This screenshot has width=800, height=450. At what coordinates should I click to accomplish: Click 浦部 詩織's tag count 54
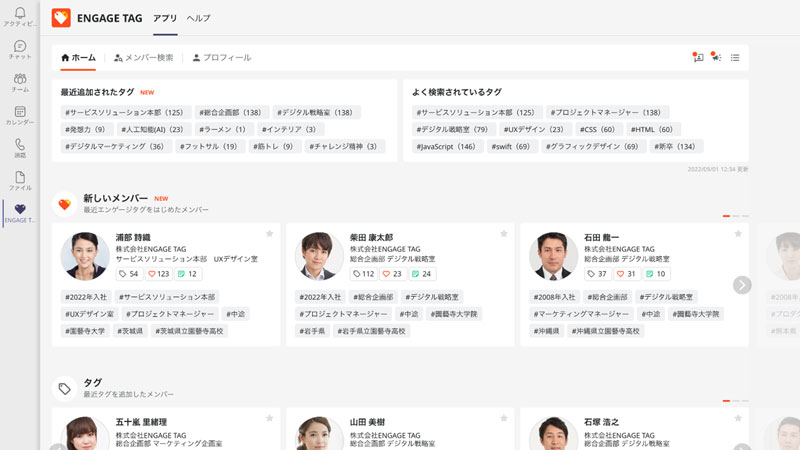(129, 274)
